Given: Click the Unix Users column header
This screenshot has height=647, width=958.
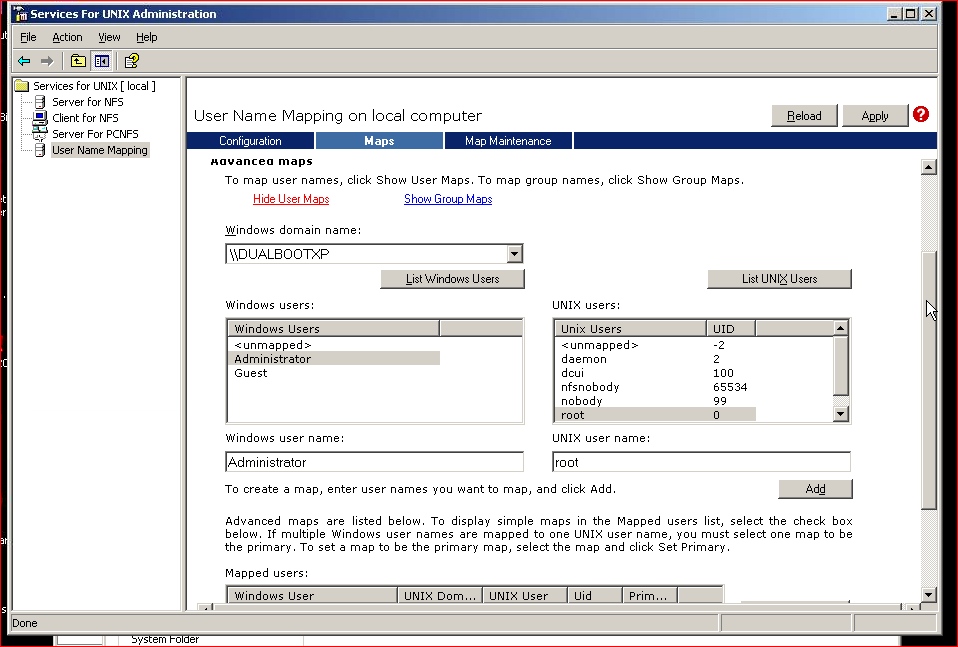Looking at the screenshot, I should click(x=631, y=329).
